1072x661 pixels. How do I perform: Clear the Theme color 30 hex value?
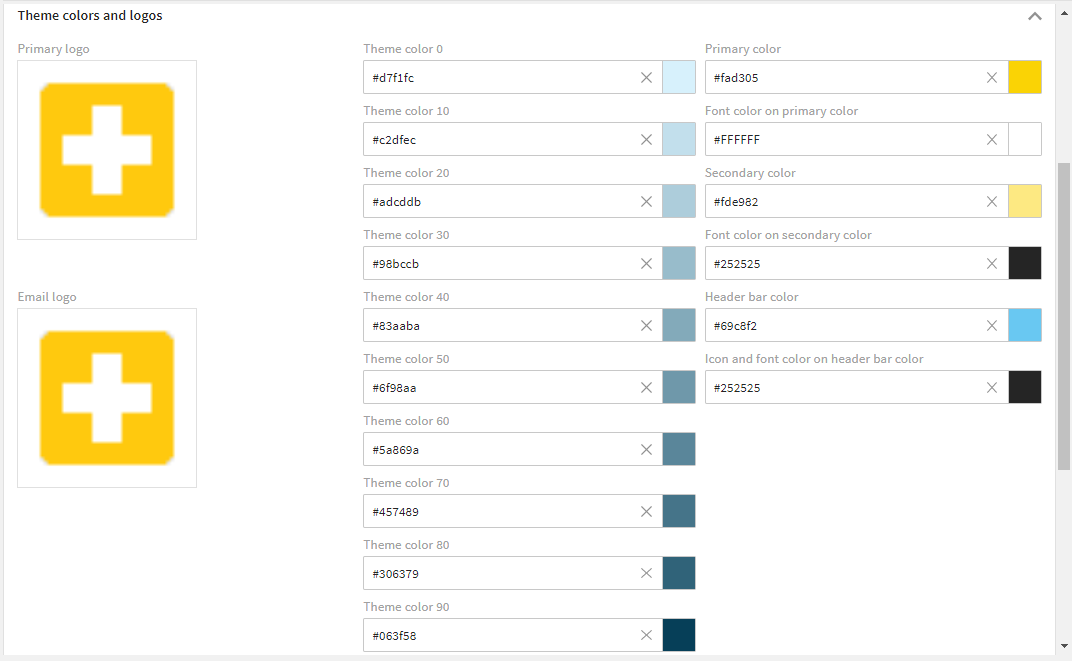646,263
